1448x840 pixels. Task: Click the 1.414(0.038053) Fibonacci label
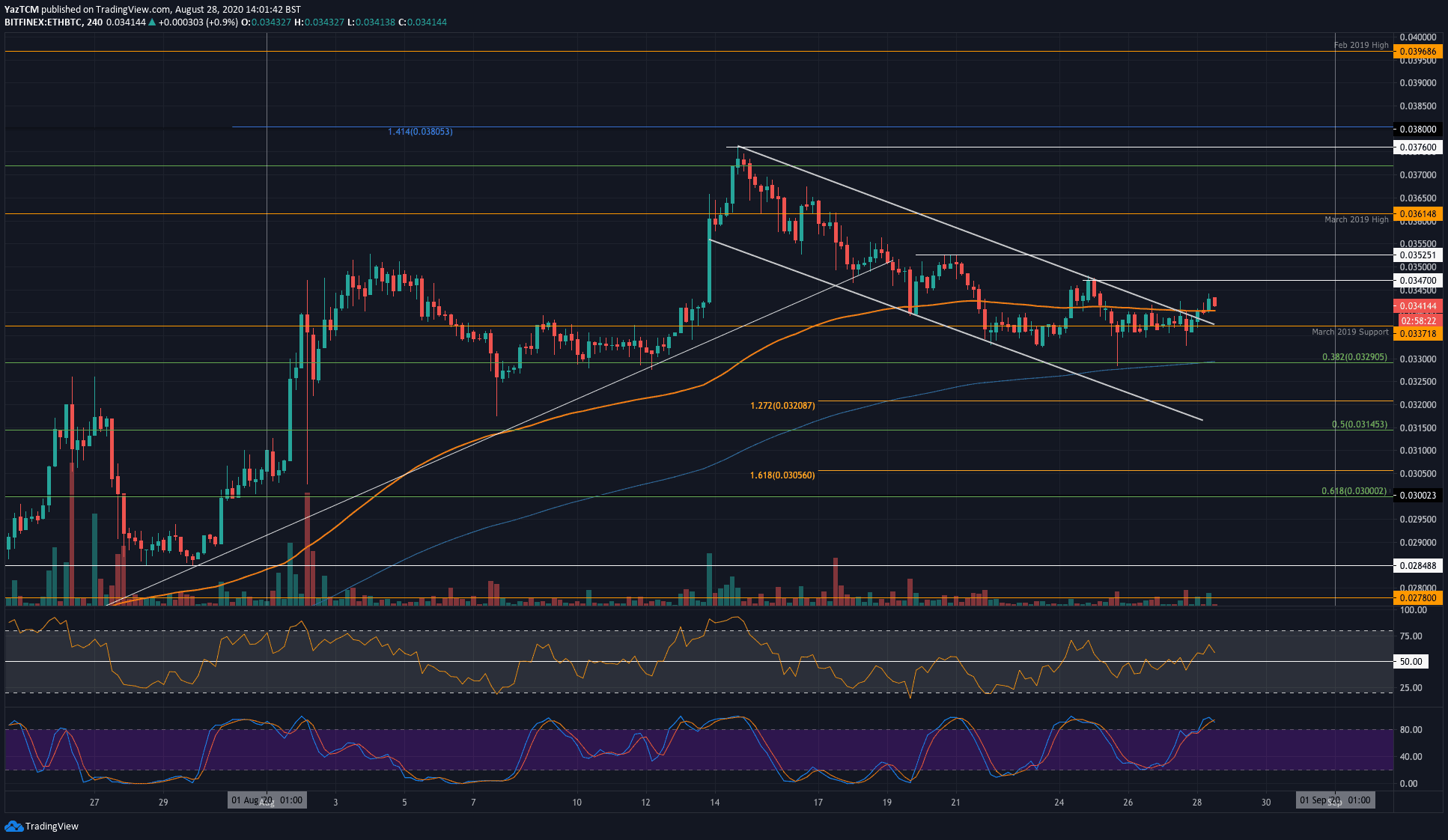tap(419, 132)
